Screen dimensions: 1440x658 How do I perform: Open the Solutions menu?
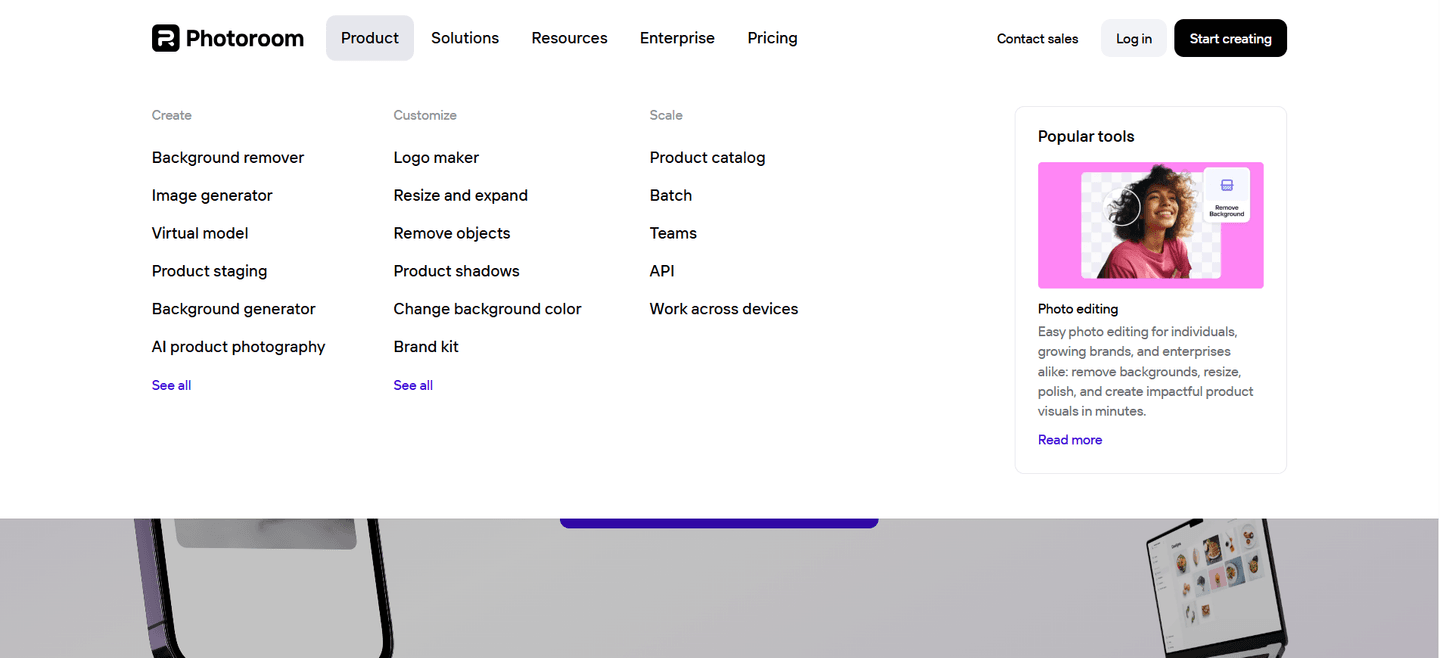tap(465, 38)
